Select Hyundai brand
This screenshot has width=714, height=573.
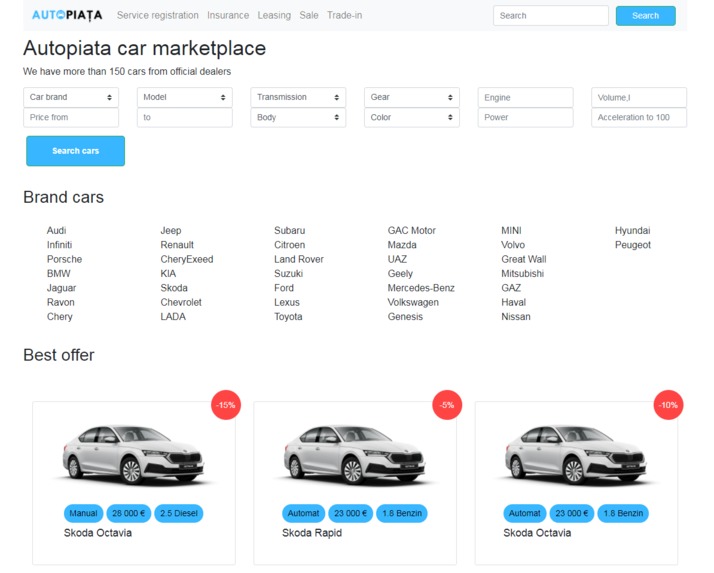[x=632, y=230]
